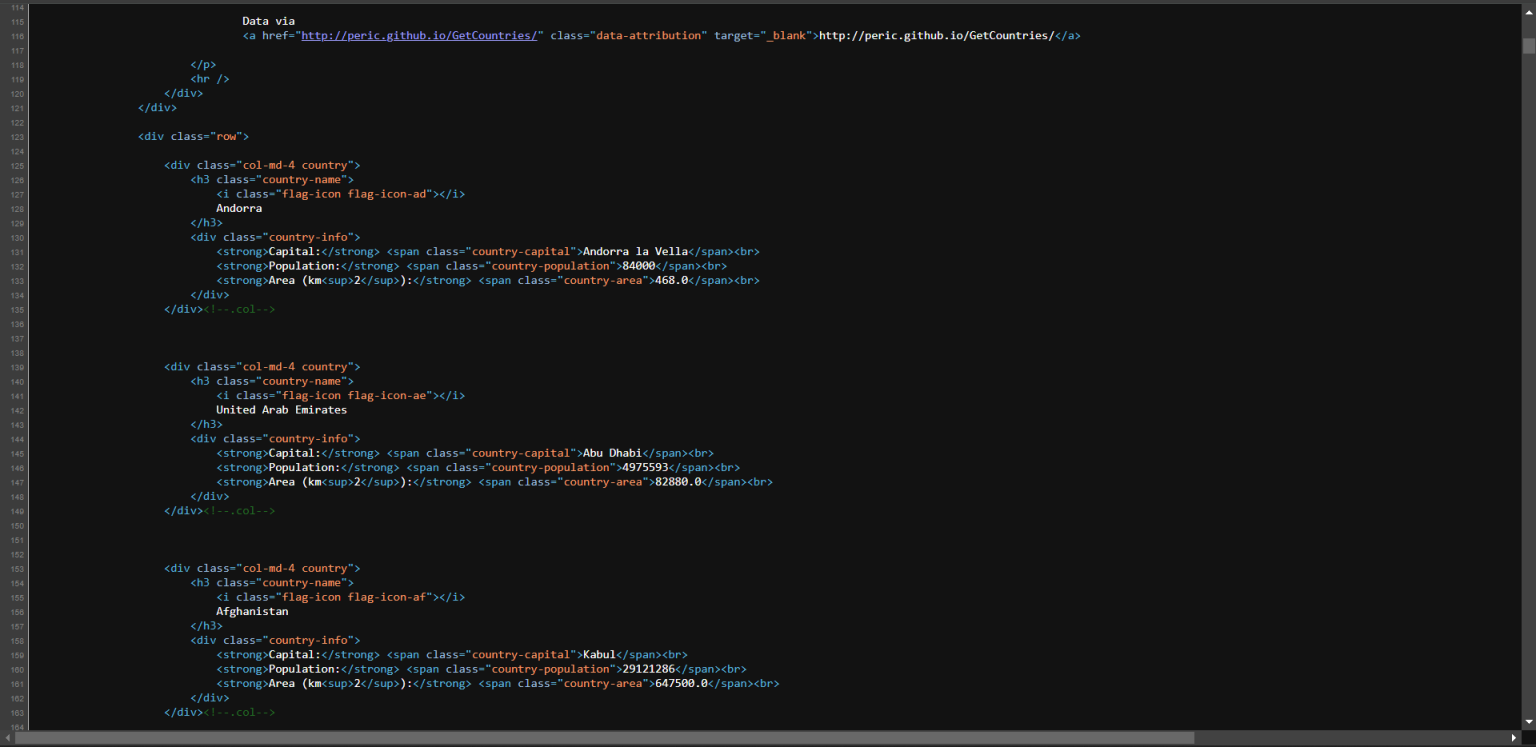Click the capital text Andorra la Vella
Screen dimensions: 1536x747
634,251
